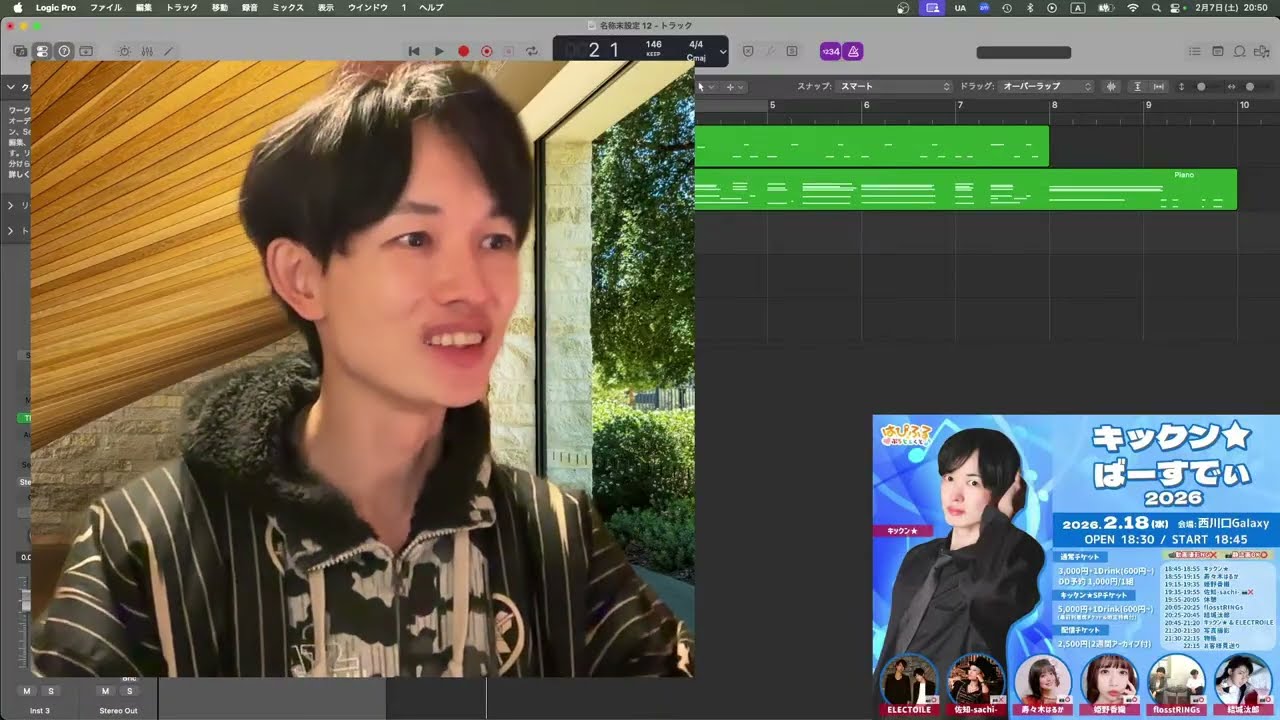Collapse the Quick Help section chevron
This screenshot has height=720, width=1280.
tap(10, 87)
